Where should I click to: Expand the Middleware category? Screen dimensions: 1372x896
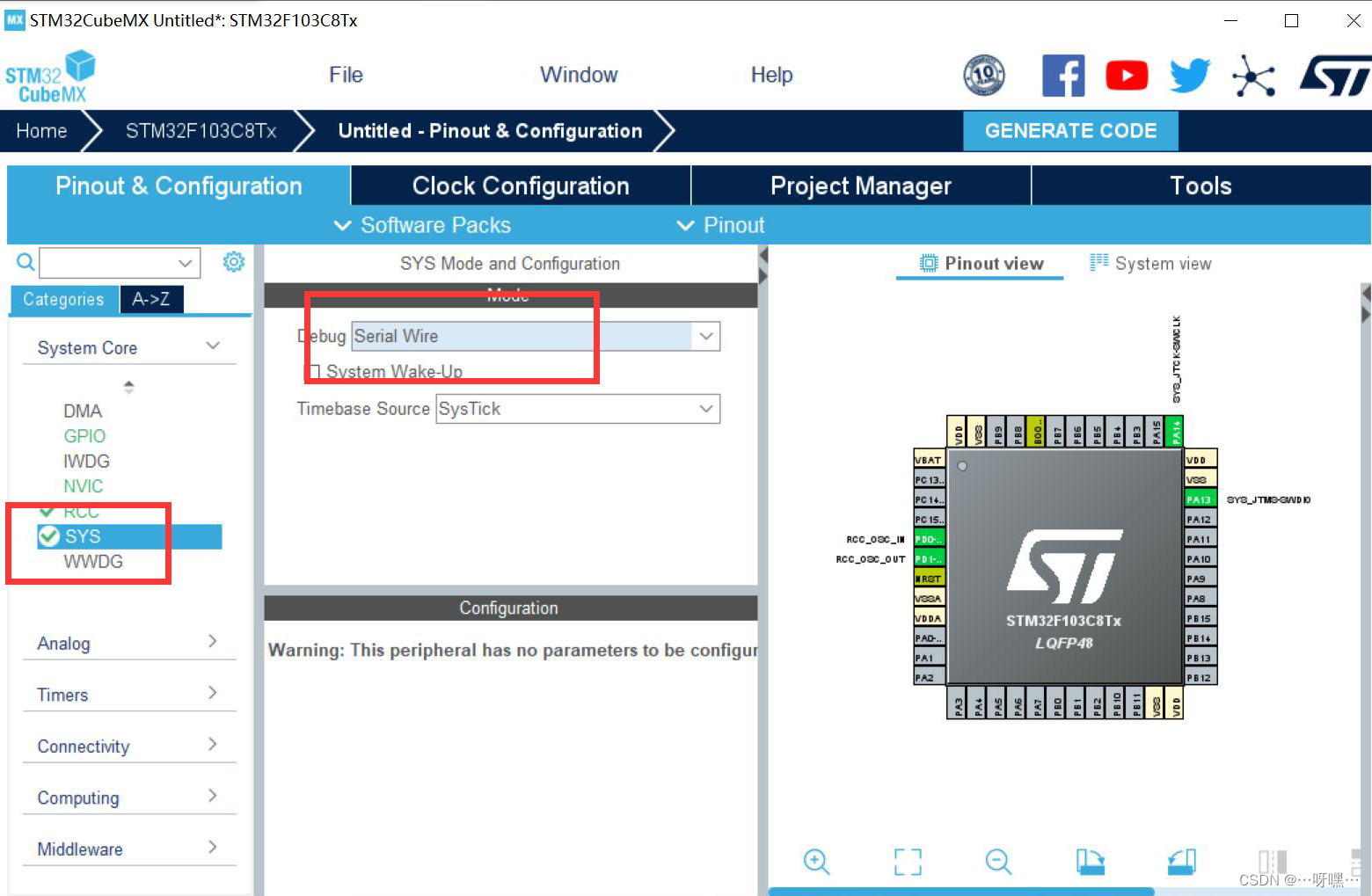[128, 849]
